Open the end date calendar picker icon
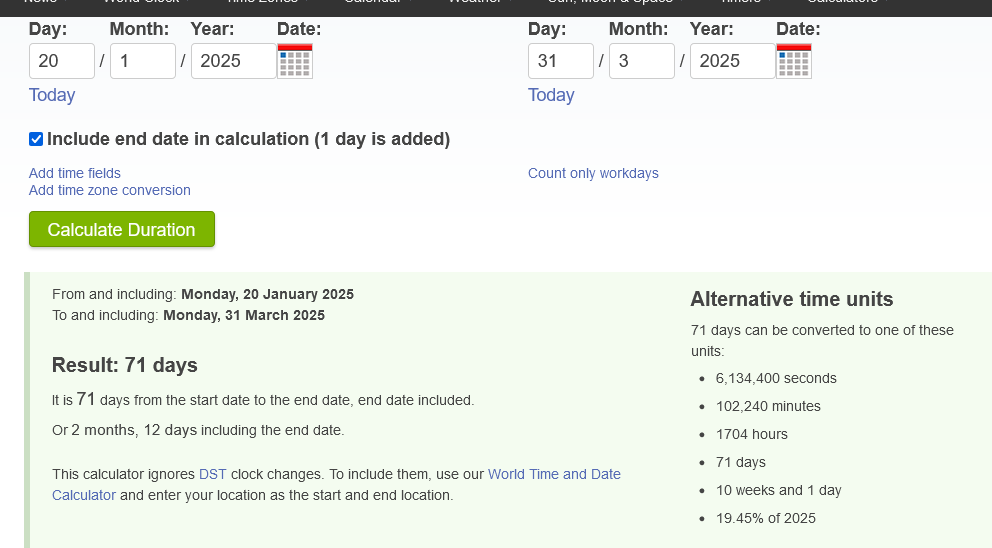 (794, 61)
